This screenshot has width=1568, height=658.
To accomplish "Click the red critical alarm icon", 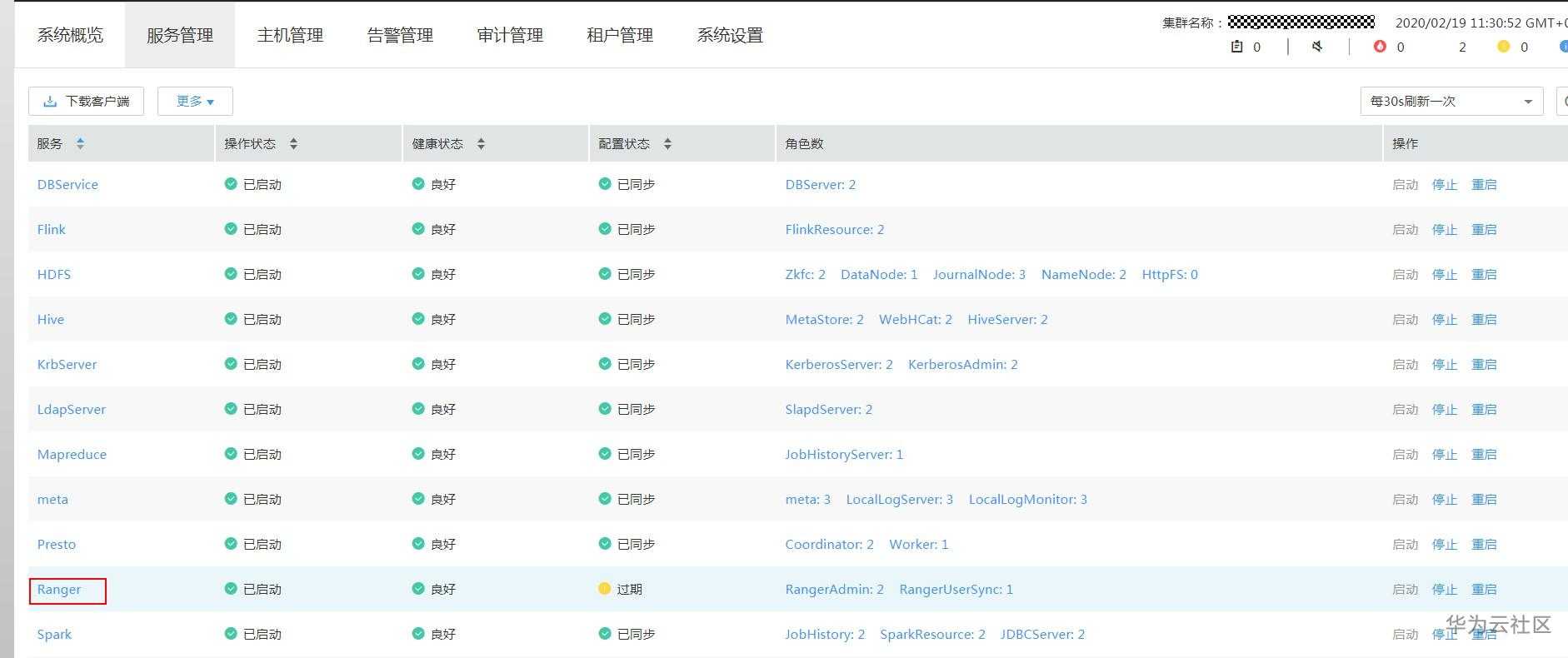I will coord(1380,47).
